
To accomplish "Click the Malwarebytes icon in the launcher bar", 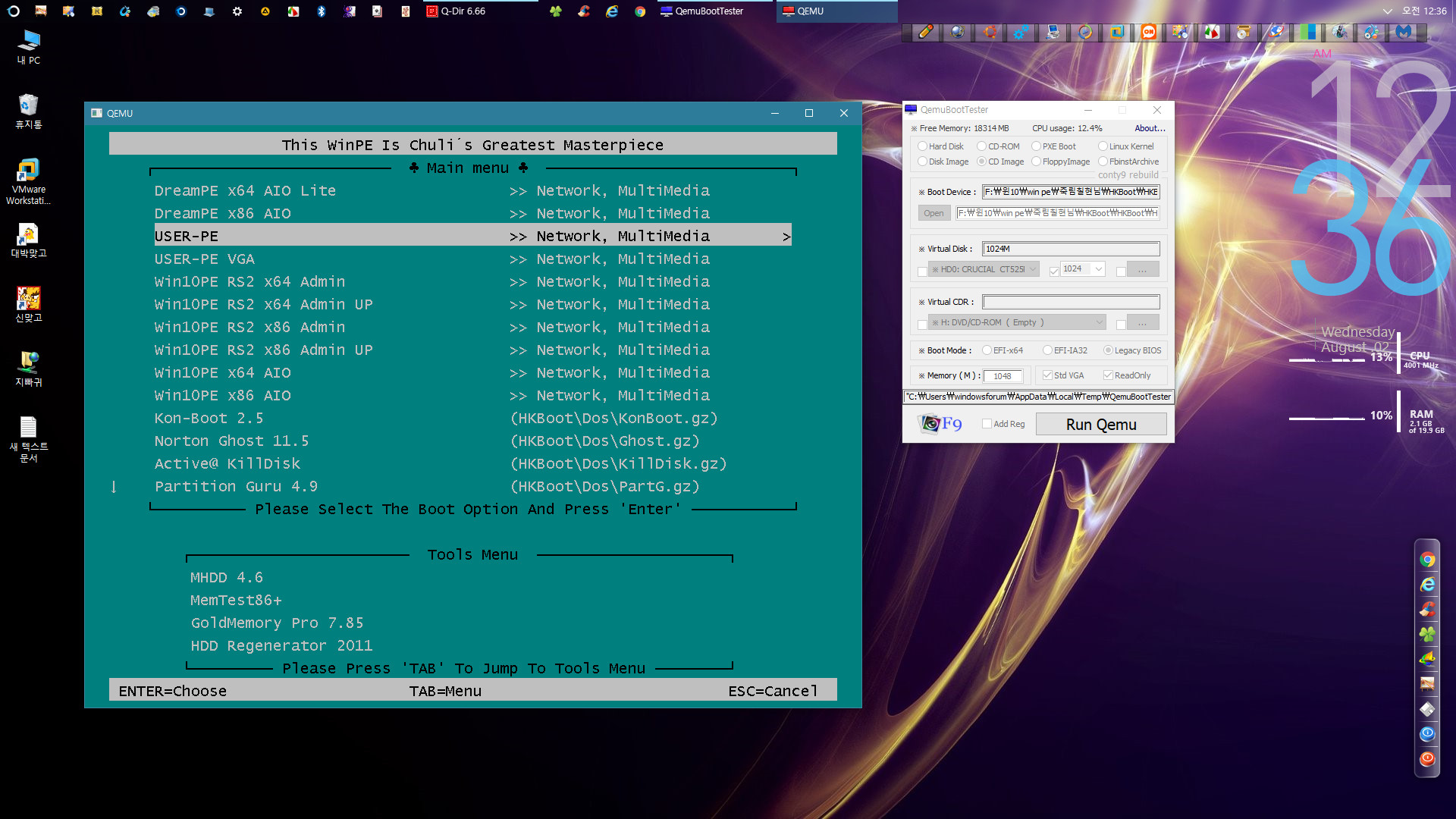I will point(1404,32).
